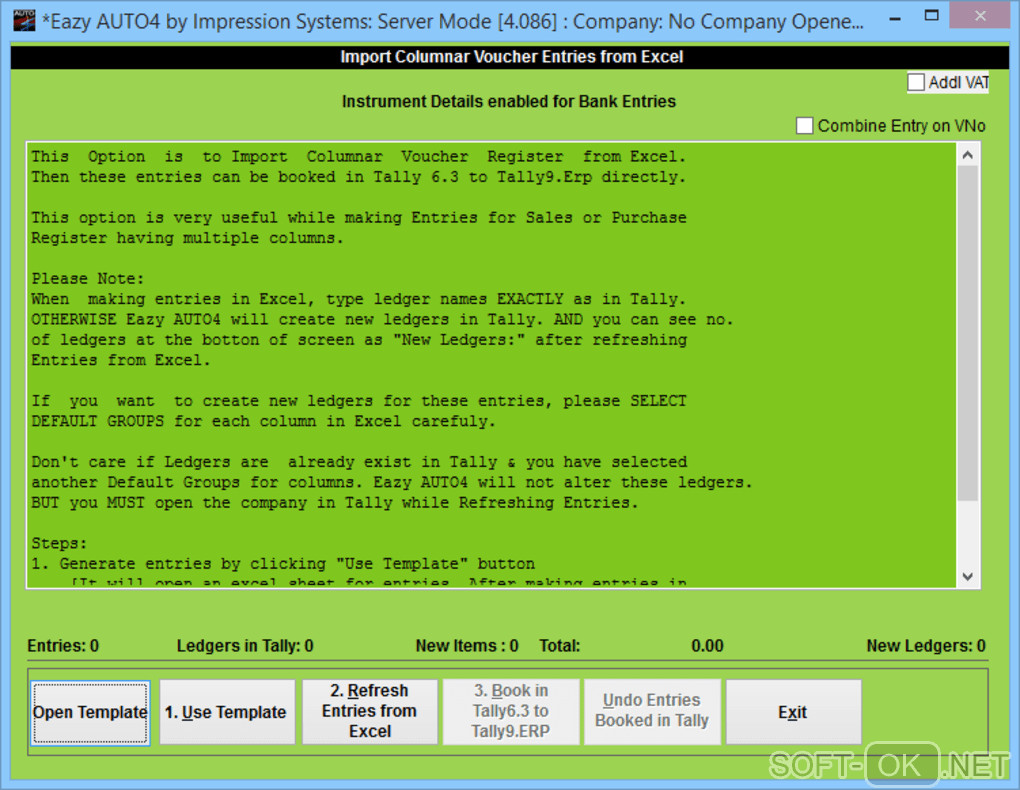Click 'Instrument Details enabled for Bank Entries' text
This screenshot has width=1020, height=790.
(509, 102)
